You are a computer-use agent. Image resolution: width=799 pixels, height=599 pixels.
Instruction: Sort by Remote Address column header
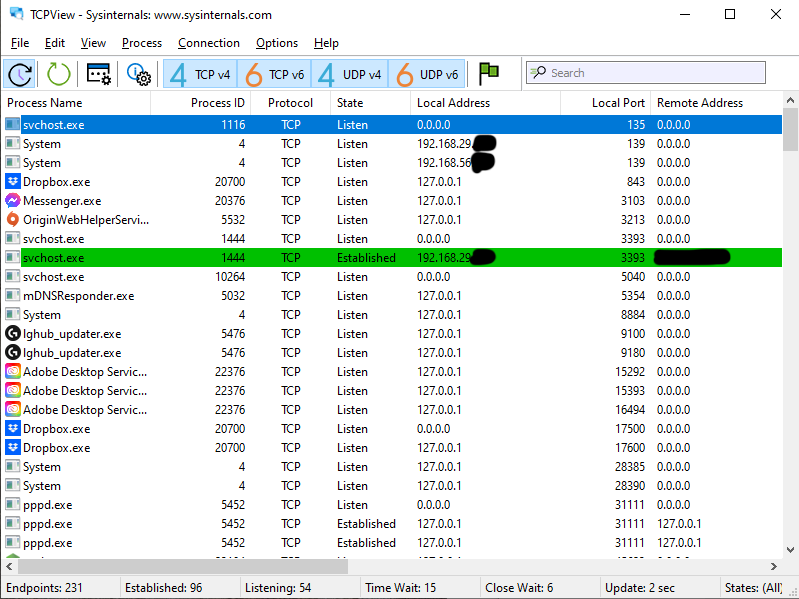click(716, 103)
